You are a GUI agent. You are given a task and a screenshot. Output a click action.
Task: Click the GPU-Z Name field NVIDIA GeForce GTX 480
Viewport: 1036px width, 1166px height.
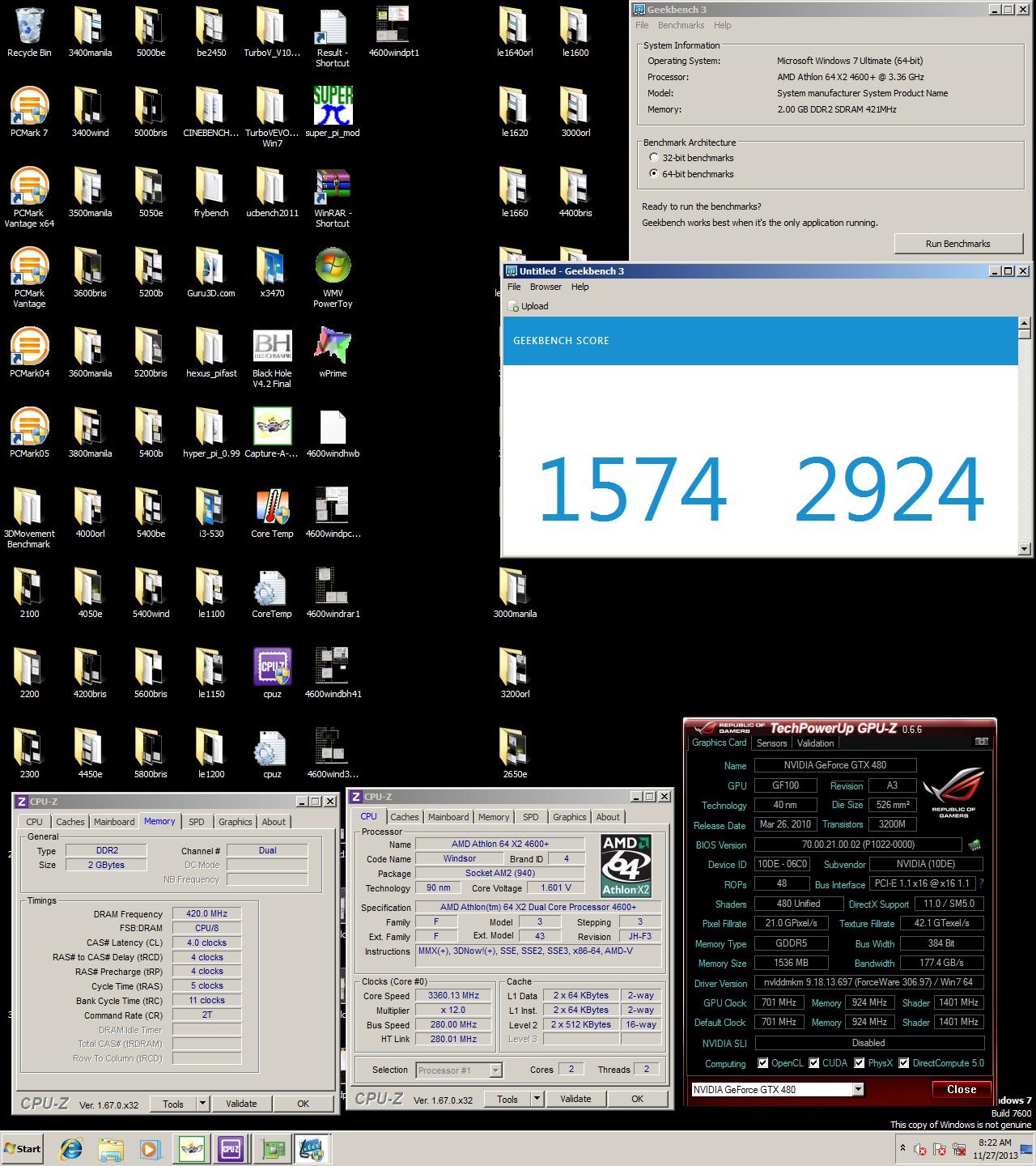pos(834,765)
